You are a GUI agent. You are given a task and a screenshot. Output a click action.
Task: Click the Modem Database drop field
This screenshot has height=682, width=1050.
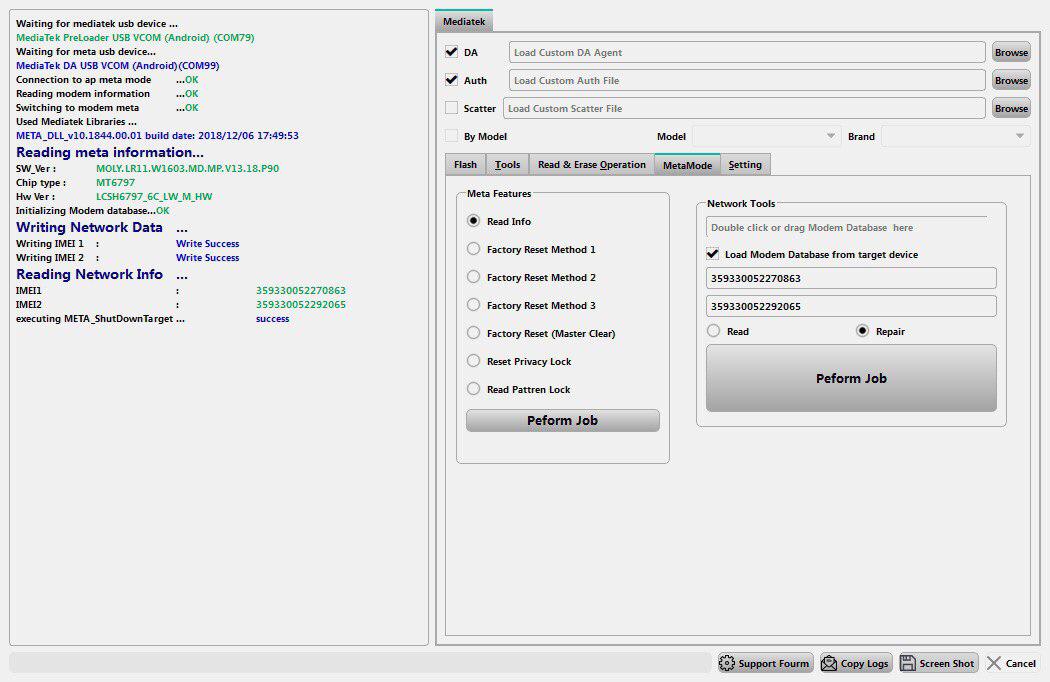tap(846, 227)
